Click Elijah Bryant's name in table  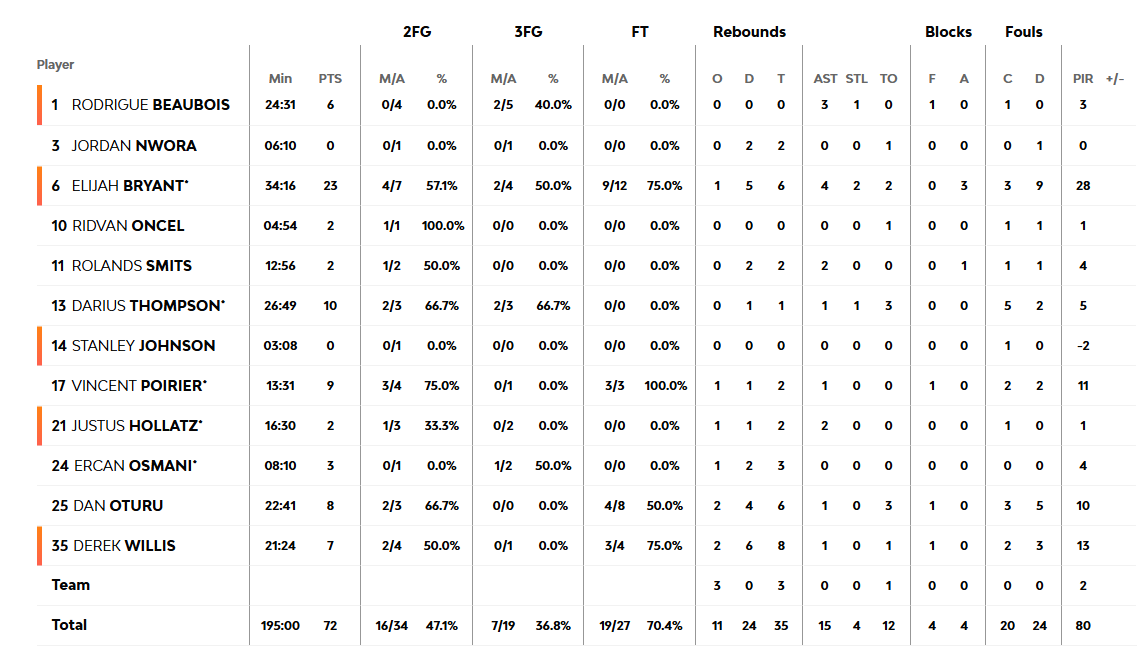tap(127, 186)
